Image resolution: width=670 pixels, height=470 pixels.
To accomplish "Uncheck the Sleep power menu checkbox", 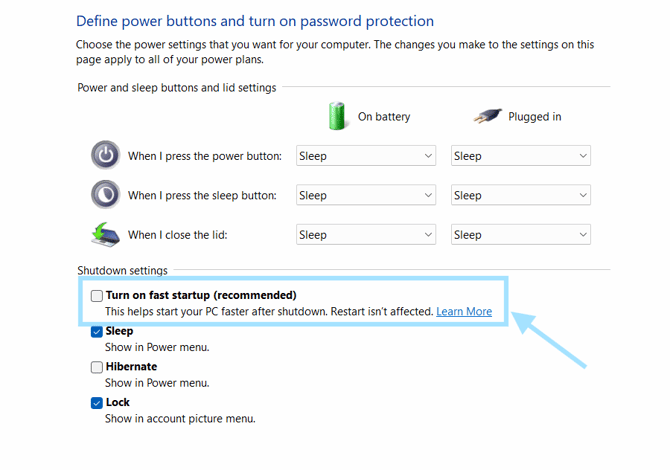I will (x=97, y=331).
